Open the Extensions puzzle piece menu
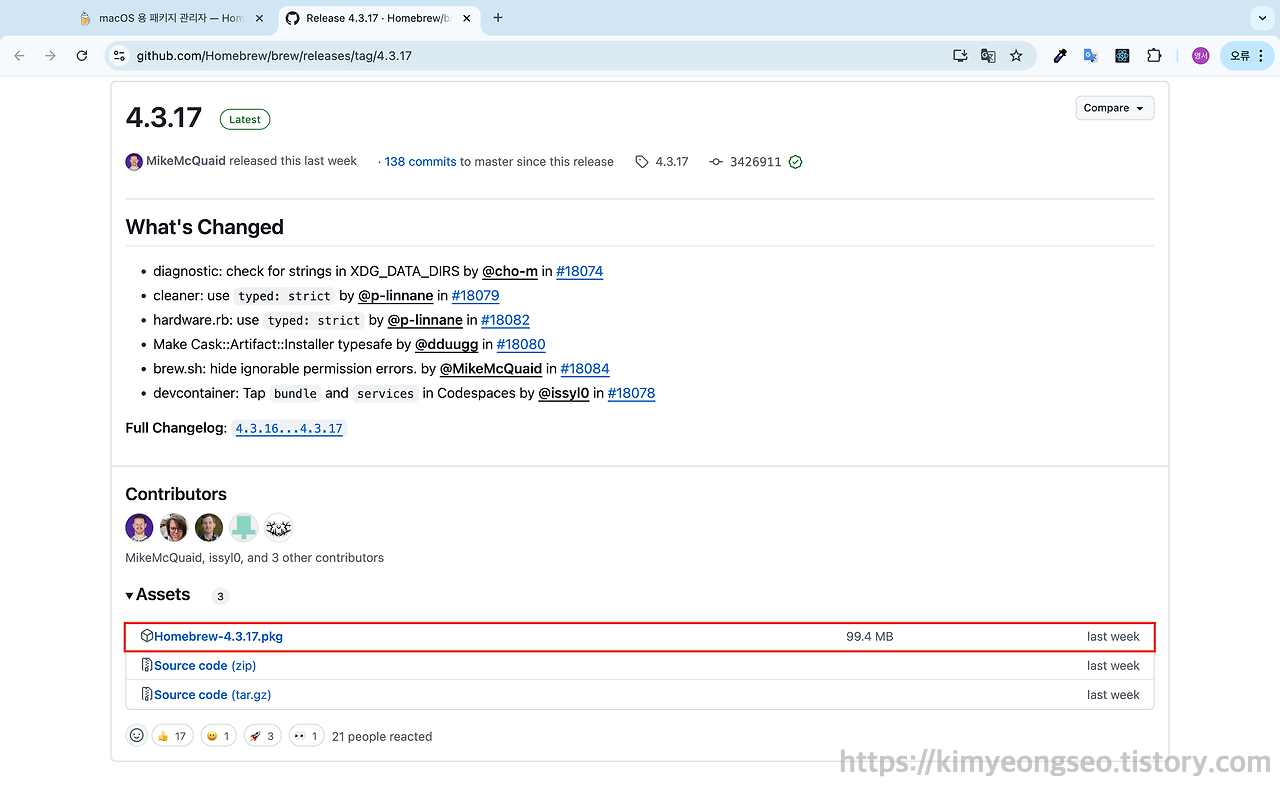 [1154, 56]
